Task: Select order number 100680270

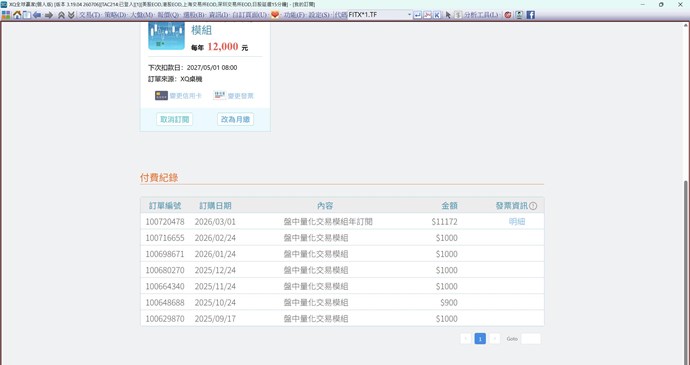Action: [x=165, y=270]
